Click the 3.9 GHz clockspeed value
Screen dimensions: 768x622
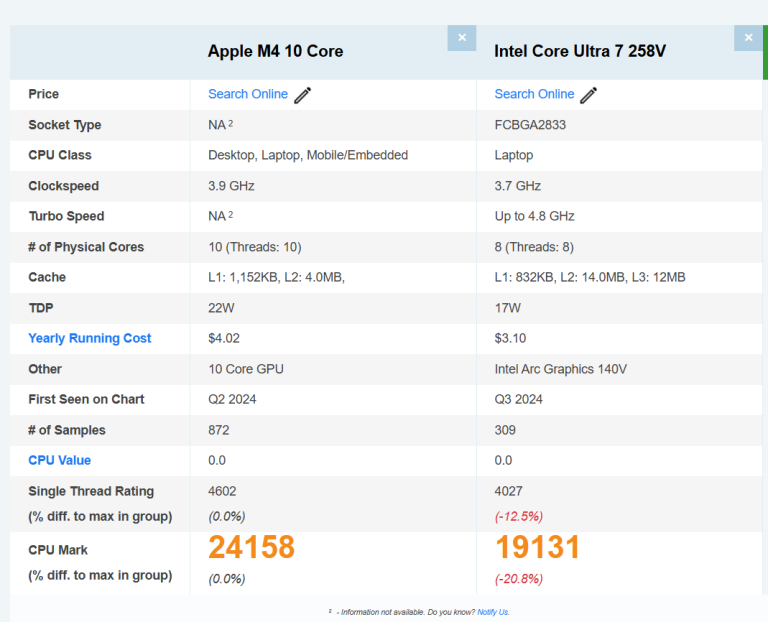tap(231, 186)
